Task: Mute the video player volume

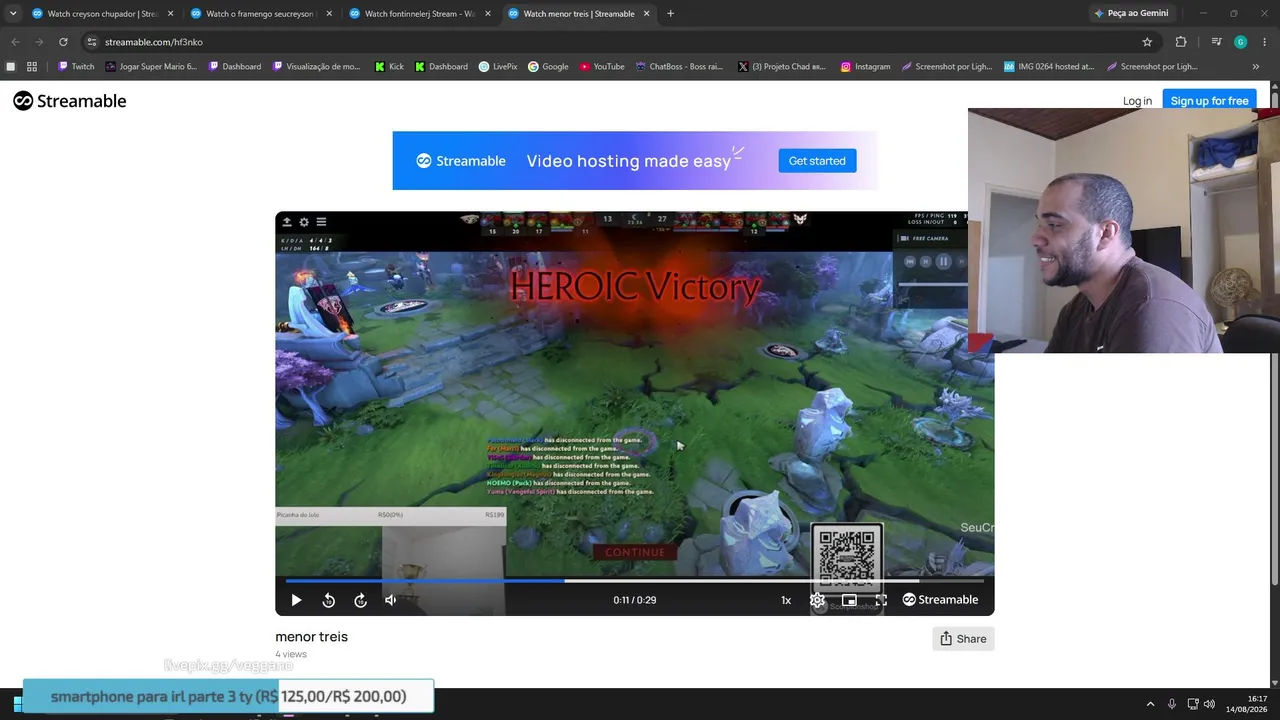Action: (391, 600)
